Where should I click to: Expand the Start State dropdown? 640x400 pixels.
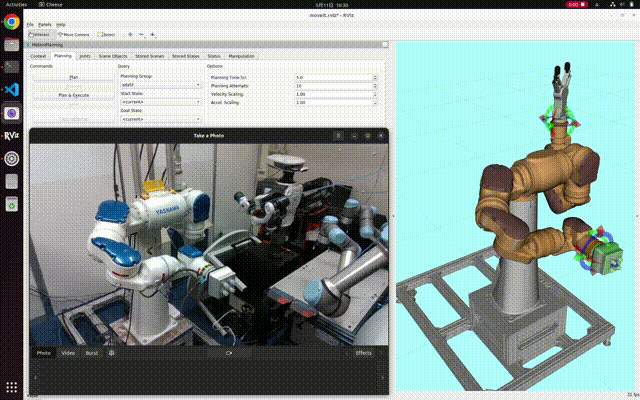[x=161, y=102]
